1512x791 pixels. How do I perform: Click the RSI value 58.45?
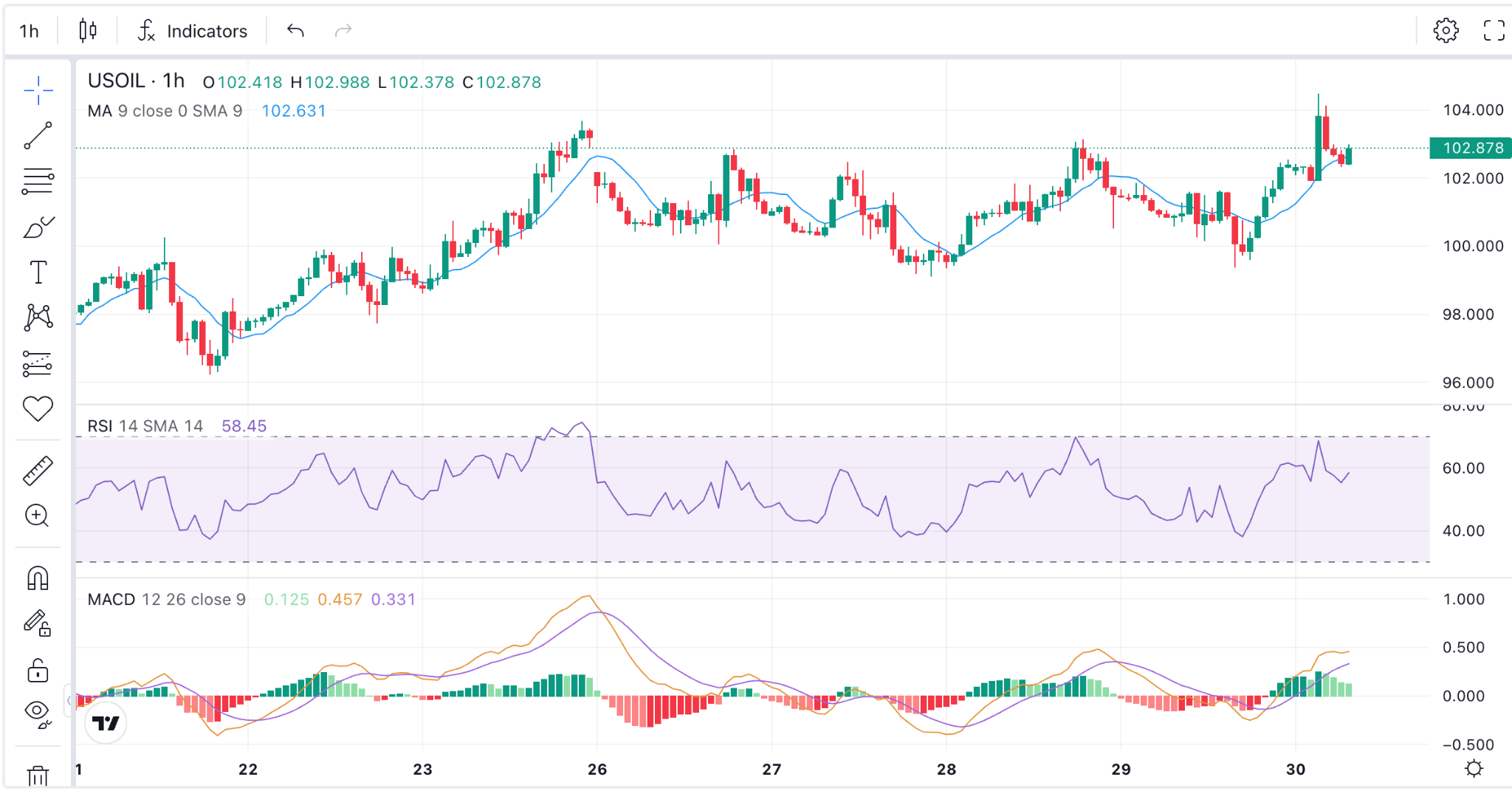click(244, 426)
